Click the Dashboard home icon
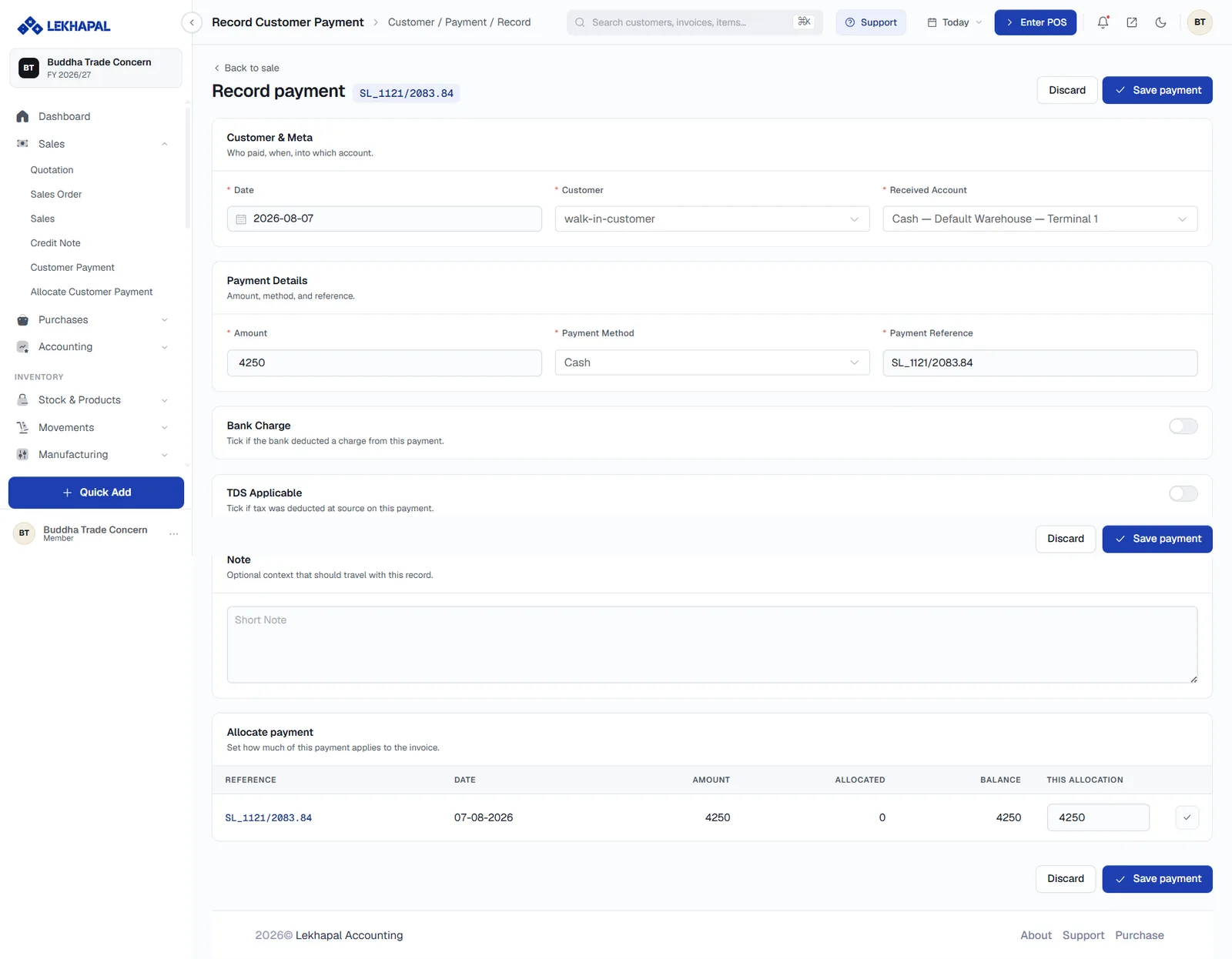1232x959 pixels. click(x=23, y=116)
